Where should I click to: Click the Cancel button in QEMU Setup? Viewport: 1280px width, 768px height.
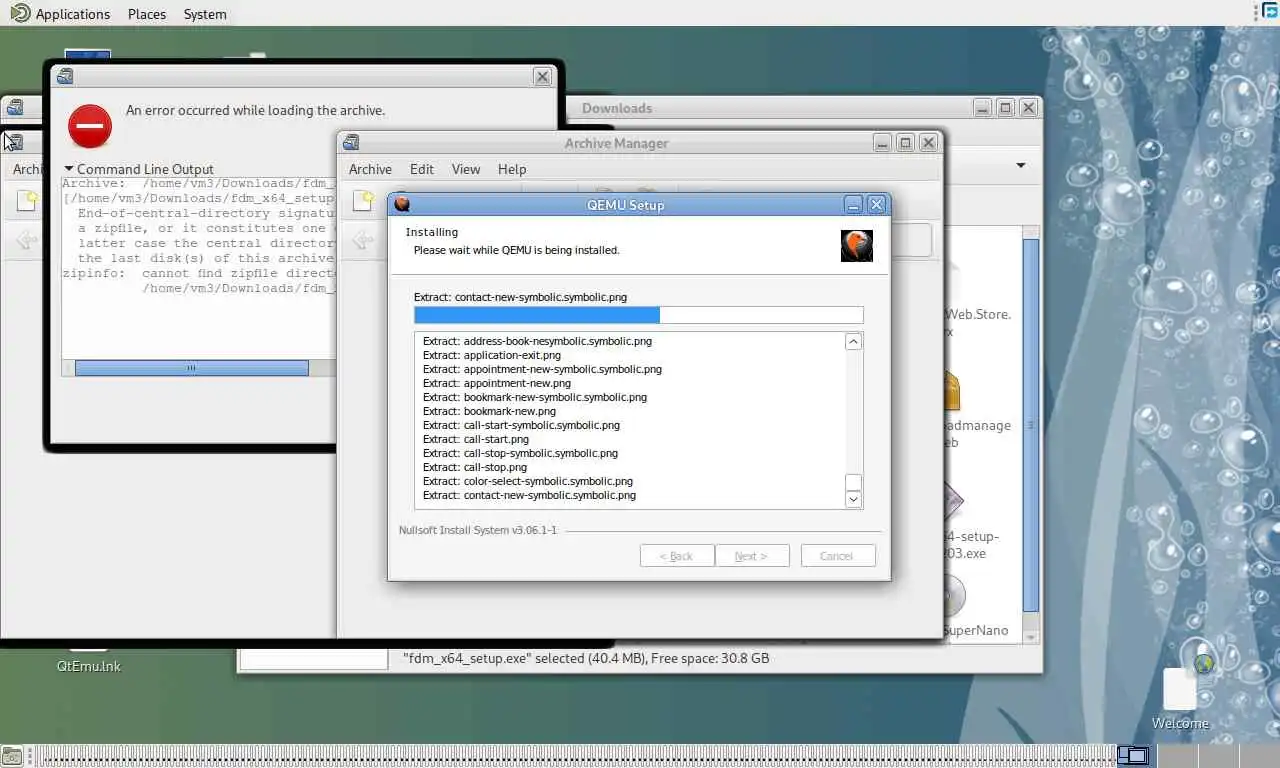tap(838, 556)
